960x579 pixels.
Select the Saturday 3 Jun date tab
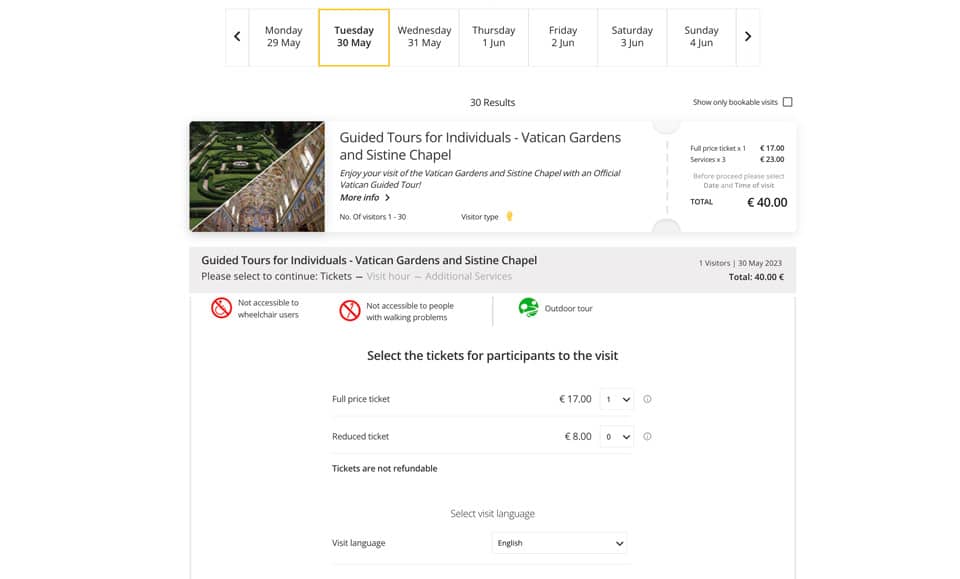tap(632, 37)
